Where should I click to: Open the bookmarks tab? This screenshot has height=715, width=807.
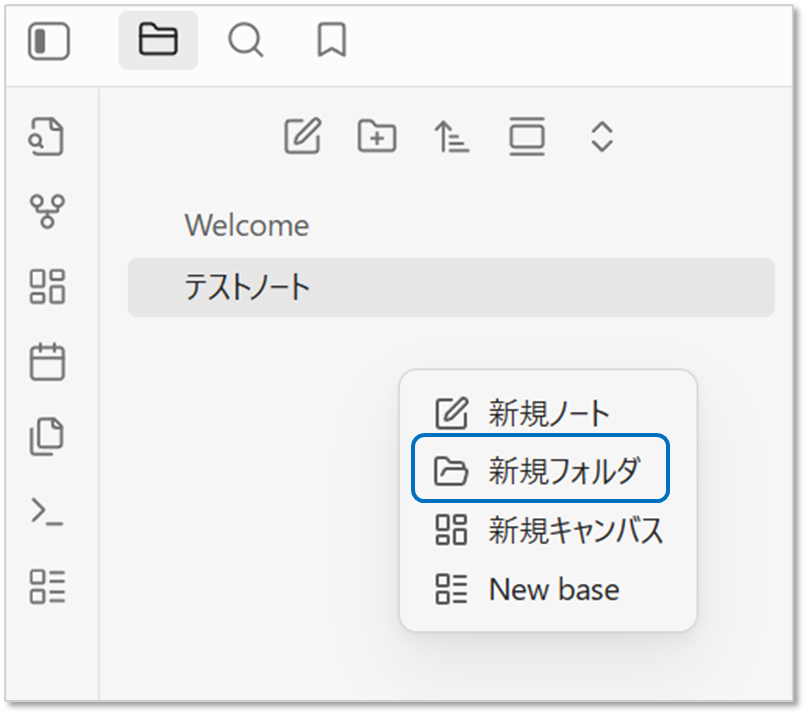tap(331, 41)
